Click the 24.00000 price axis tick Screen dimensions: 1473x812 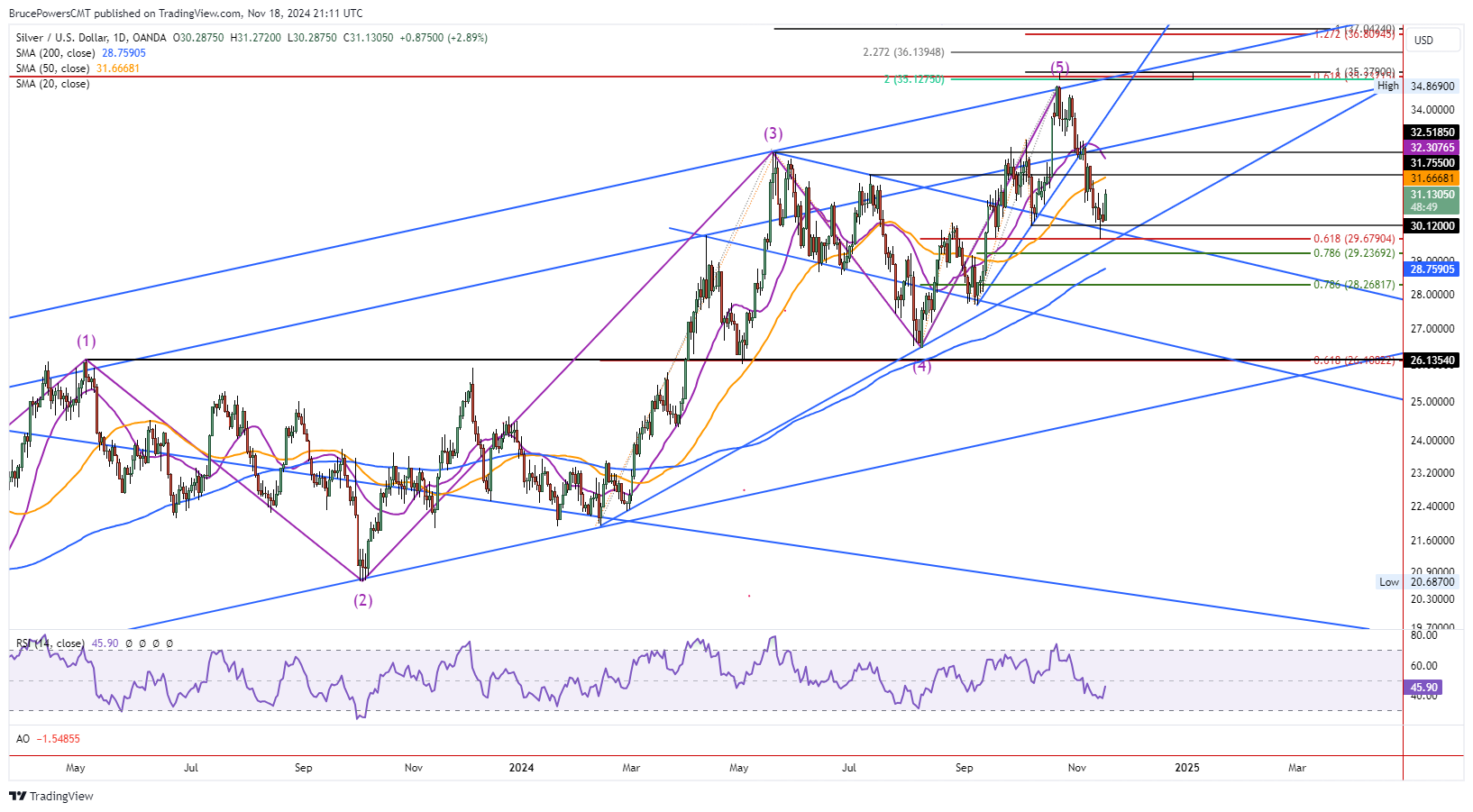click(x=1432, y=441)
